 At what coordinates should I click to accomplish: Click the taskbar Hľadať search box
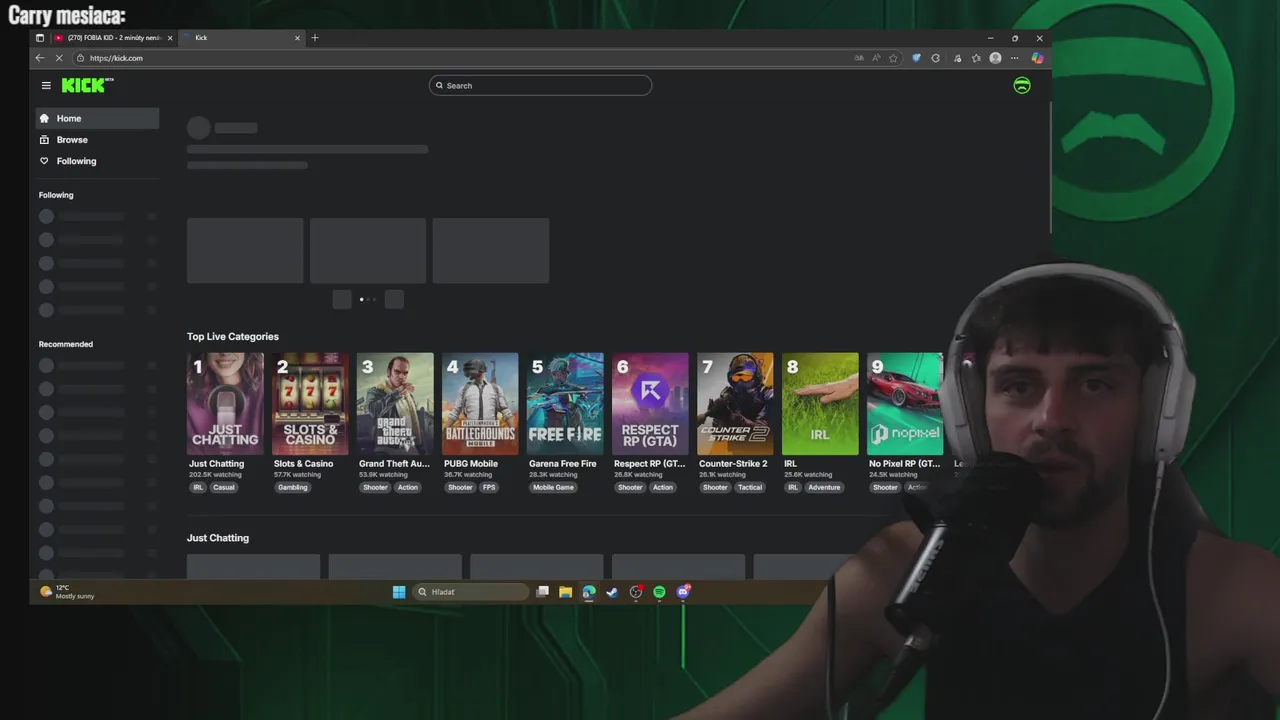point(471,592)
